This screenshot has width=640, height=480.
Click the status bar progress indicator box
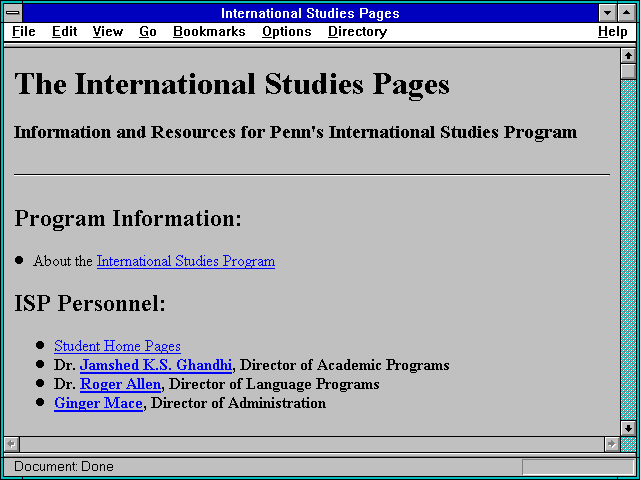pos(578,467)
